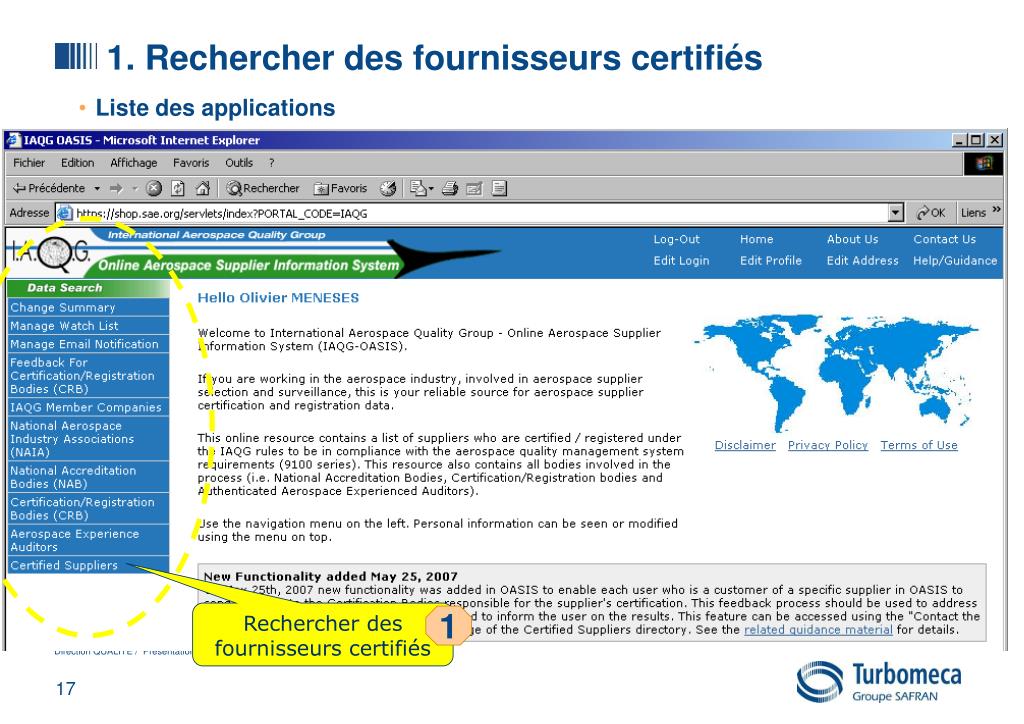Image resolution: width=1024 pixels, height=724 pixels.
Task: Open National Aerospace Industry Associations (NAIA)
Action: coord(88,439)
